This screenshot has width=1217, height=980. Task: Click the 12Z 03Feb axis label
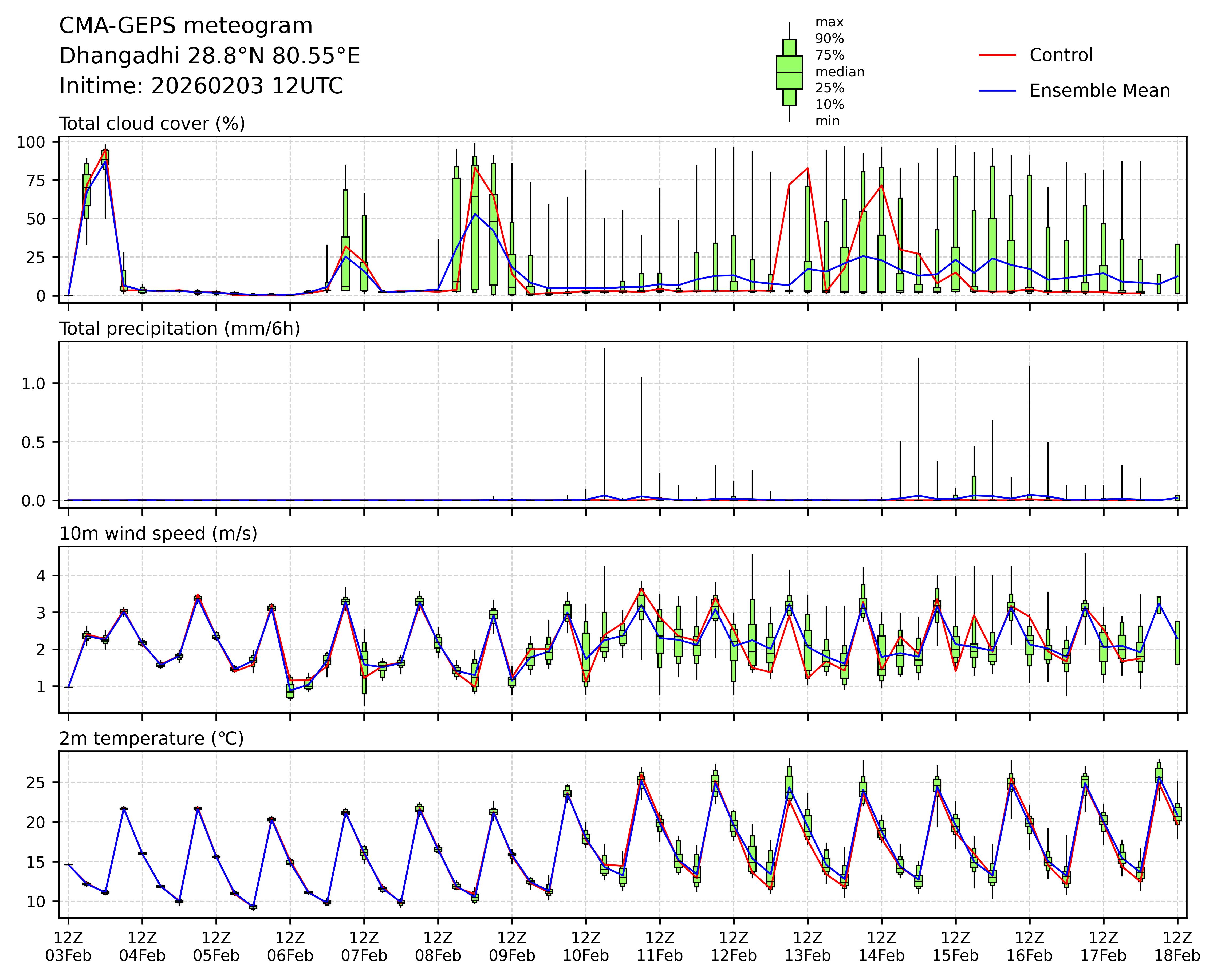click(x=68, y=947)
